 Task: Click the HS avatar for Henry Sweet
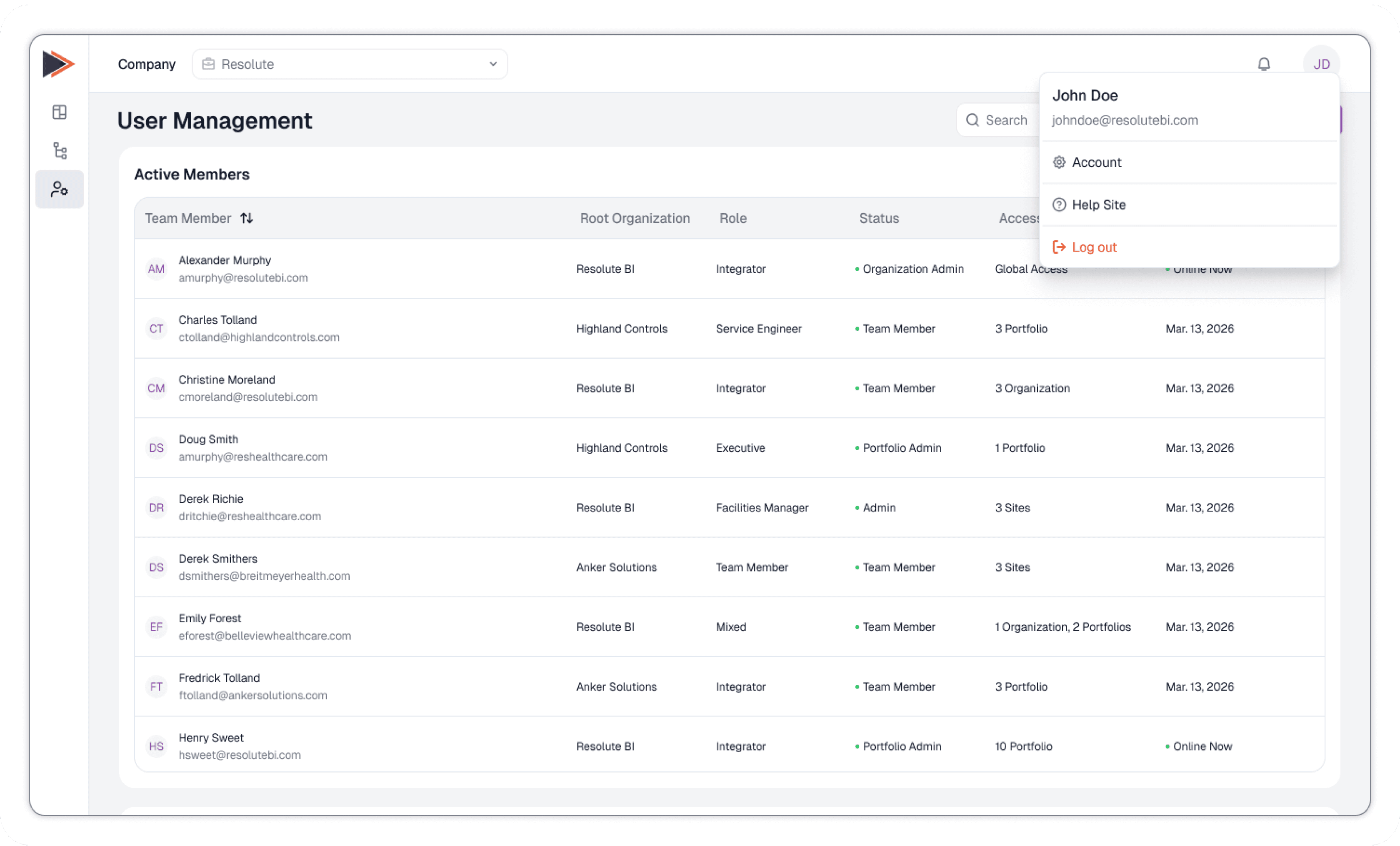(156, 746)
